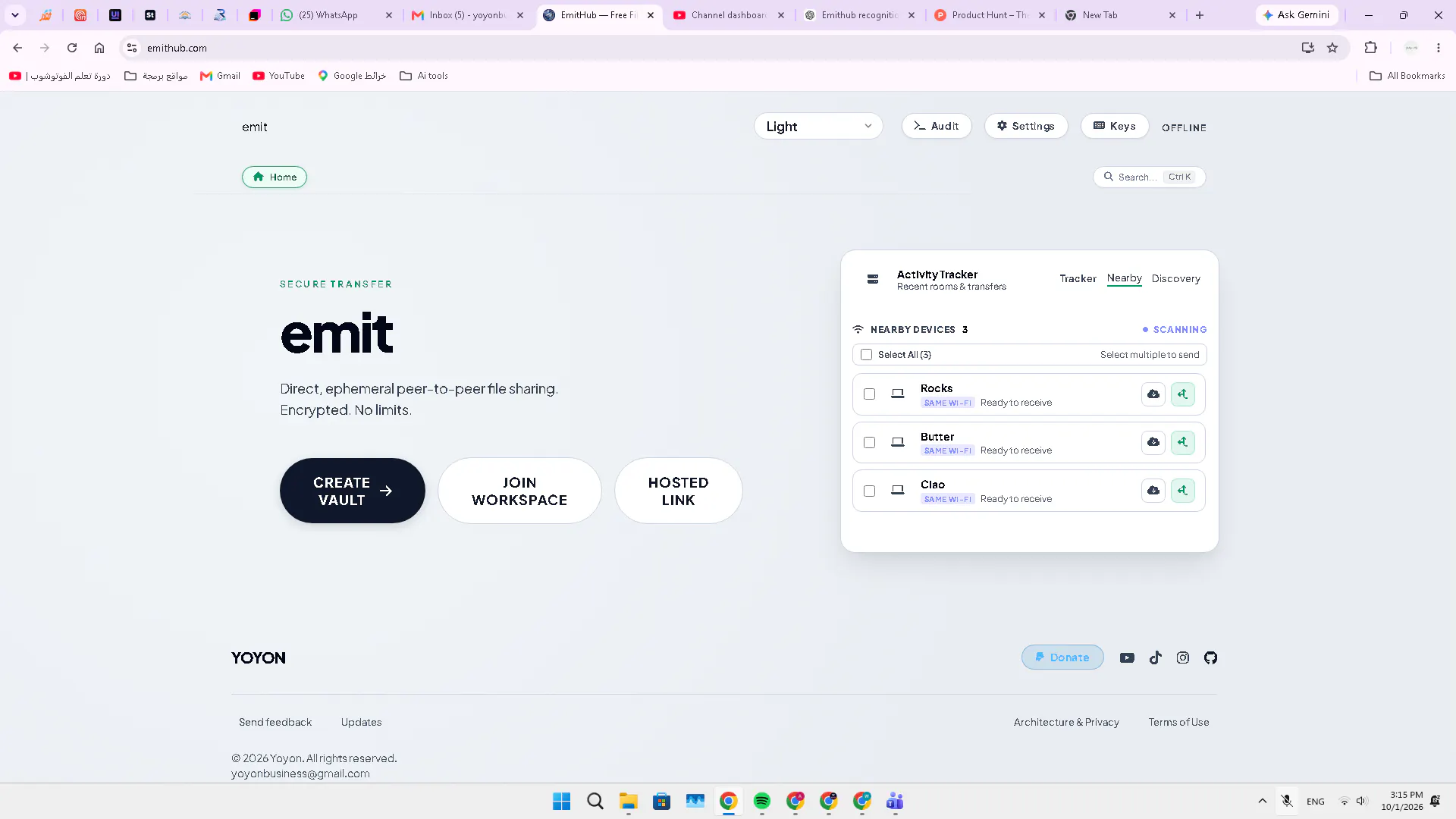
Task: Click the cloud icon for Ciao device
Action: click(1153, 491)
